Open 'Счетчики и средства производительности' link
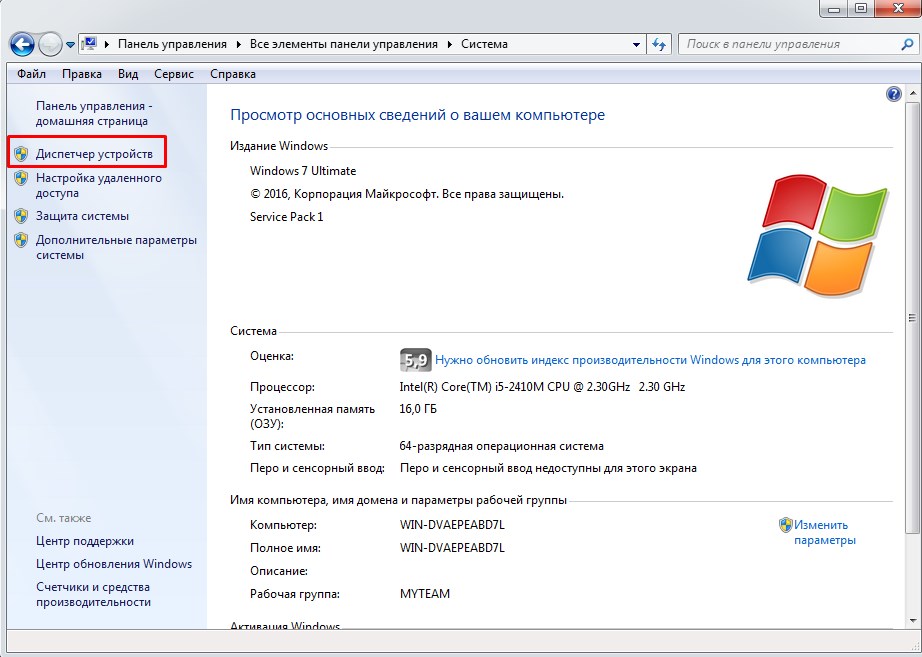 point(93,595)
